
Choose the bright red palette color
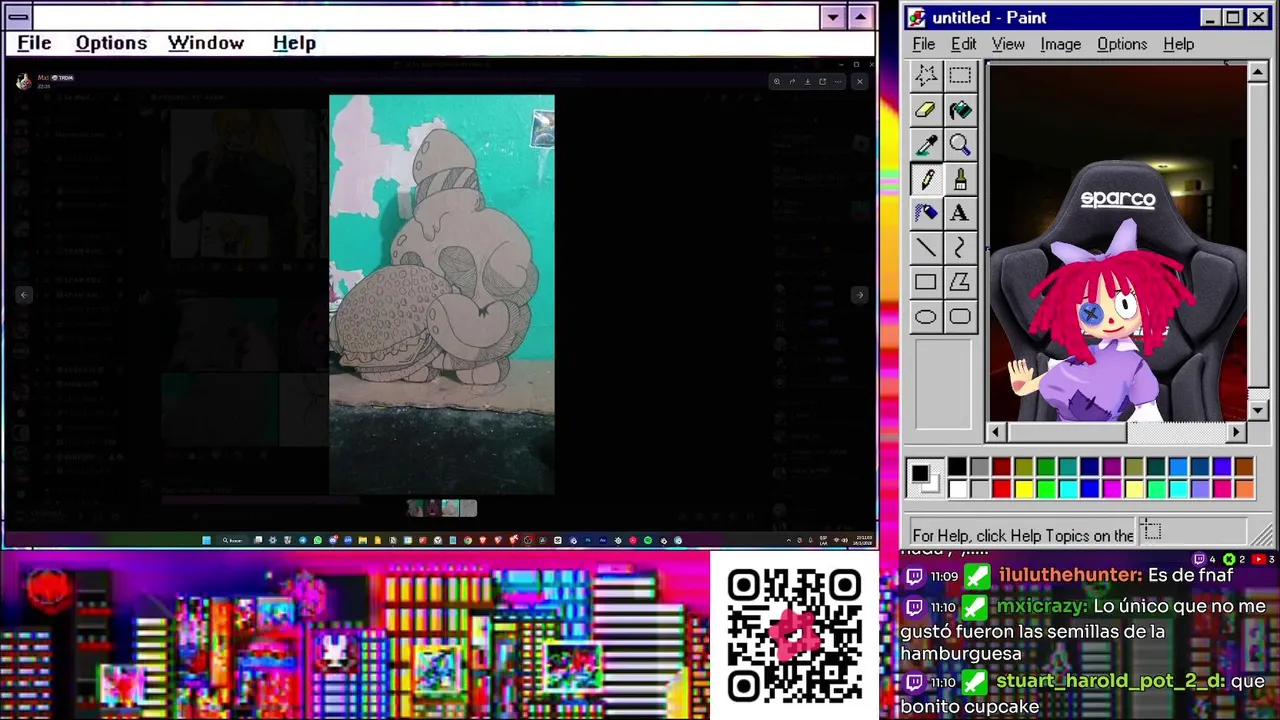1001,489
